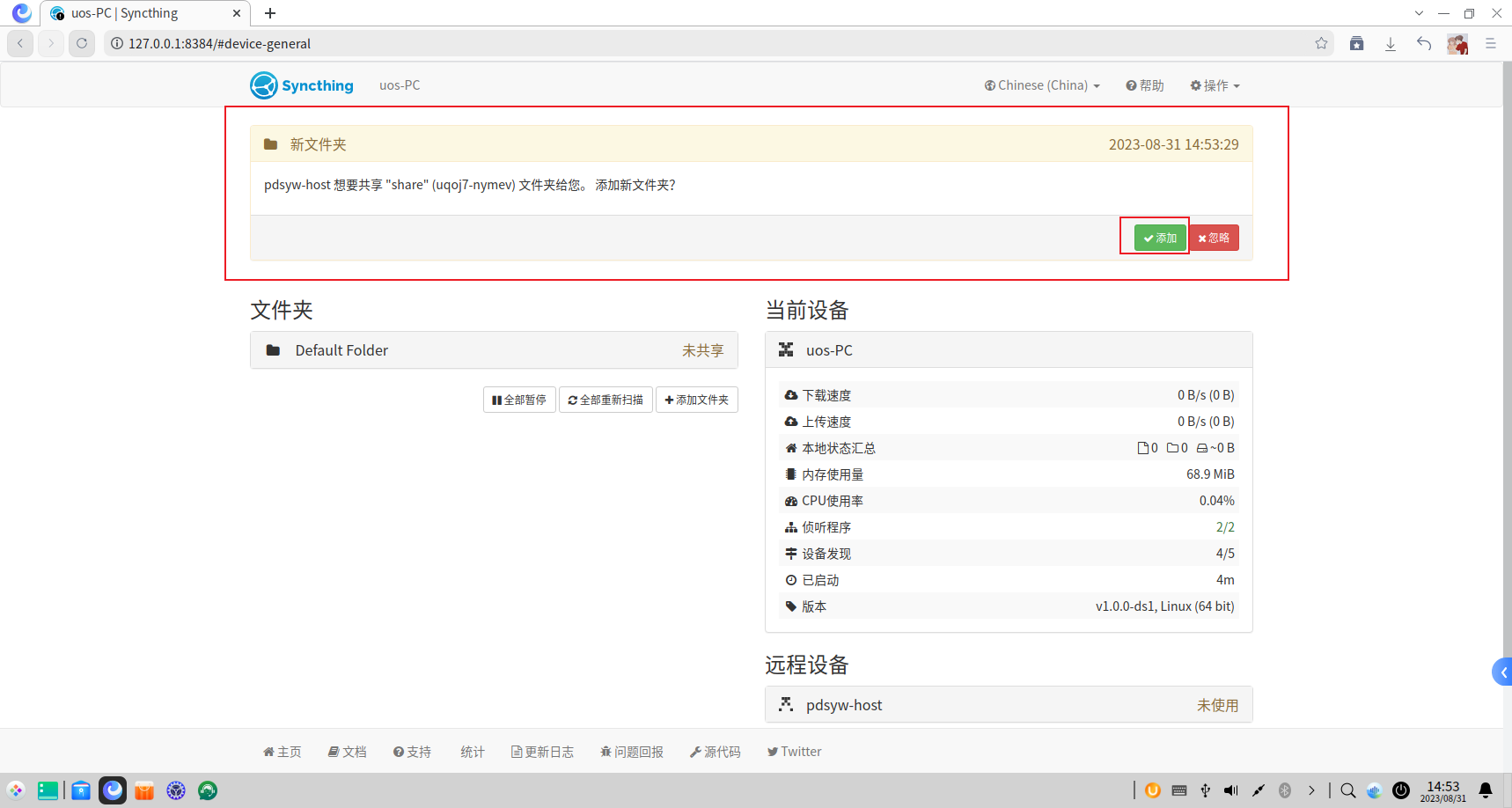This screenshot has height=808, width=1512.
Task: Click the orange U tray icon
Action: 1153,790
